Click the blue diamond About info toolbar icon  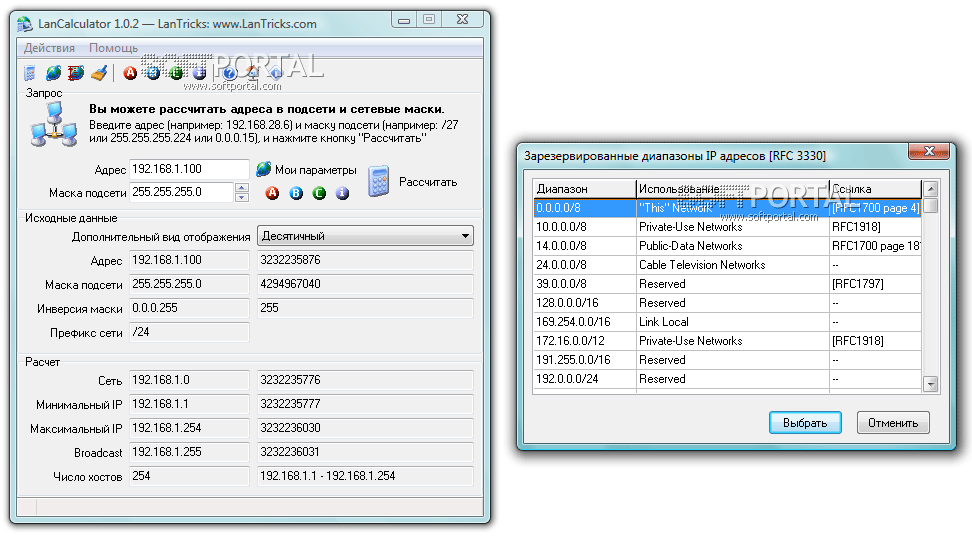pyautogui.click(x=276, y=73)
